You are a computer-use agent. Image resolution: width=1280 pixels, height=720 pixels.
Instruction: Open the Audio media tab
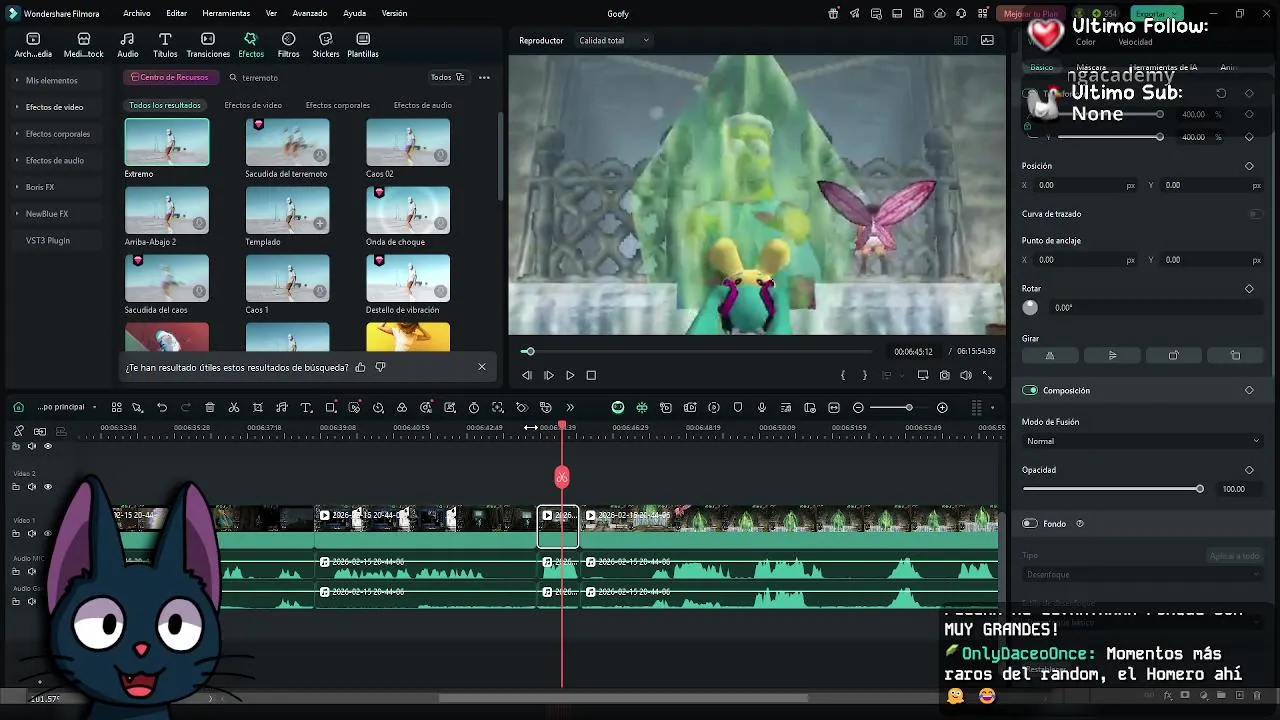click(x=128, y=45)
